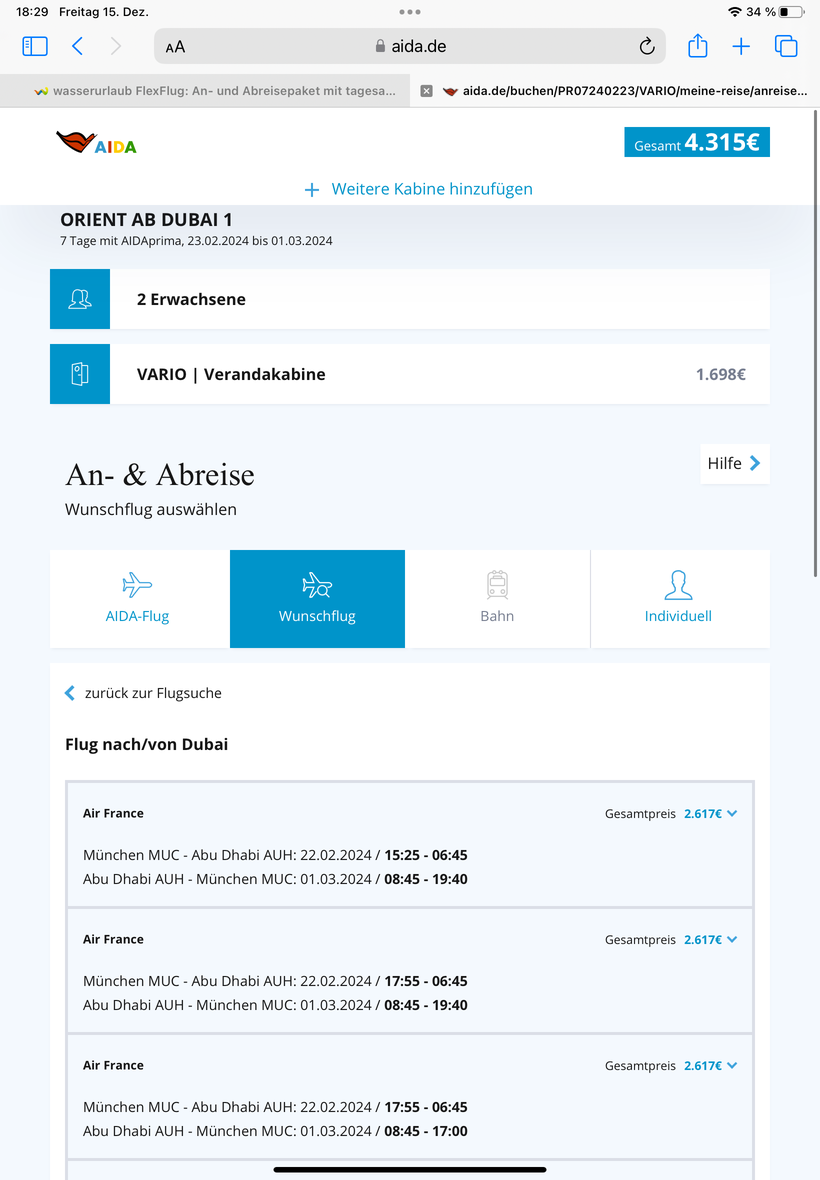
Task: Toggle the Safari sidebar icon
Action: click(35, 46)
